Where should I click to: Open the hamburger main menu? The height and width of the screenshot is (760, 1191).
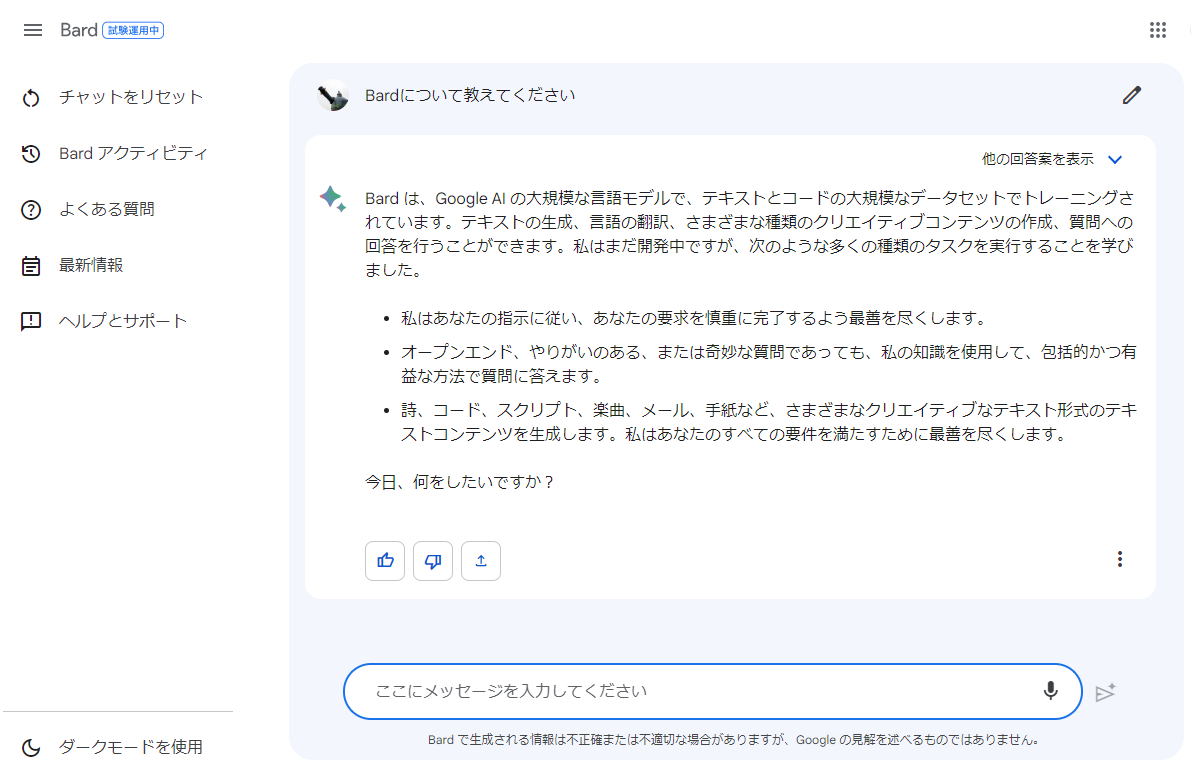pos(33,30)
